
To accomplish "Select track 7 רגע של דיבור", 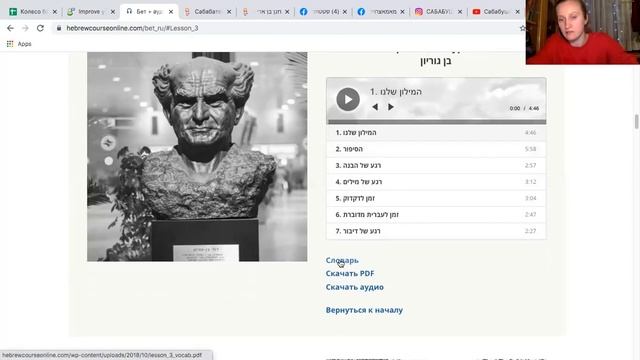I will click(436, 231).
